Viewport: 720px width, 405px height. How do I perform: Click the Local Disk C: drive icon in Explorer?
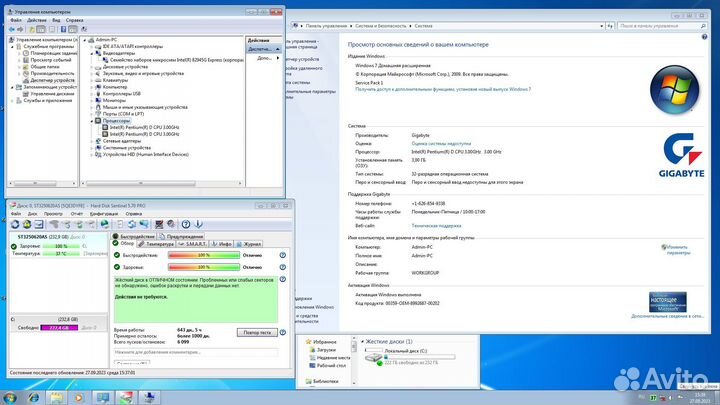click(373, 357)
